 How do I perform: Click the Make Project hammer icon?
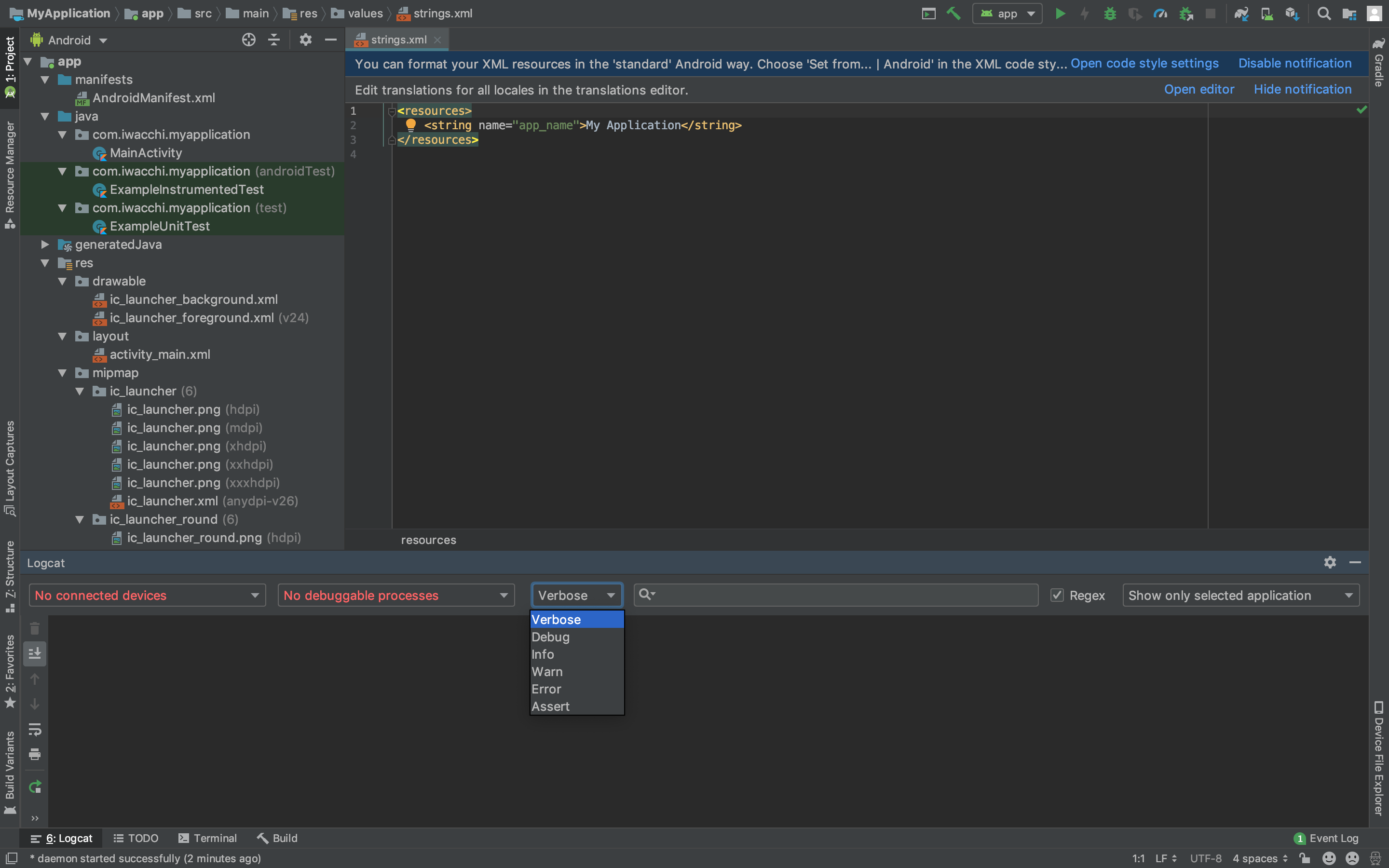point(953,14)
